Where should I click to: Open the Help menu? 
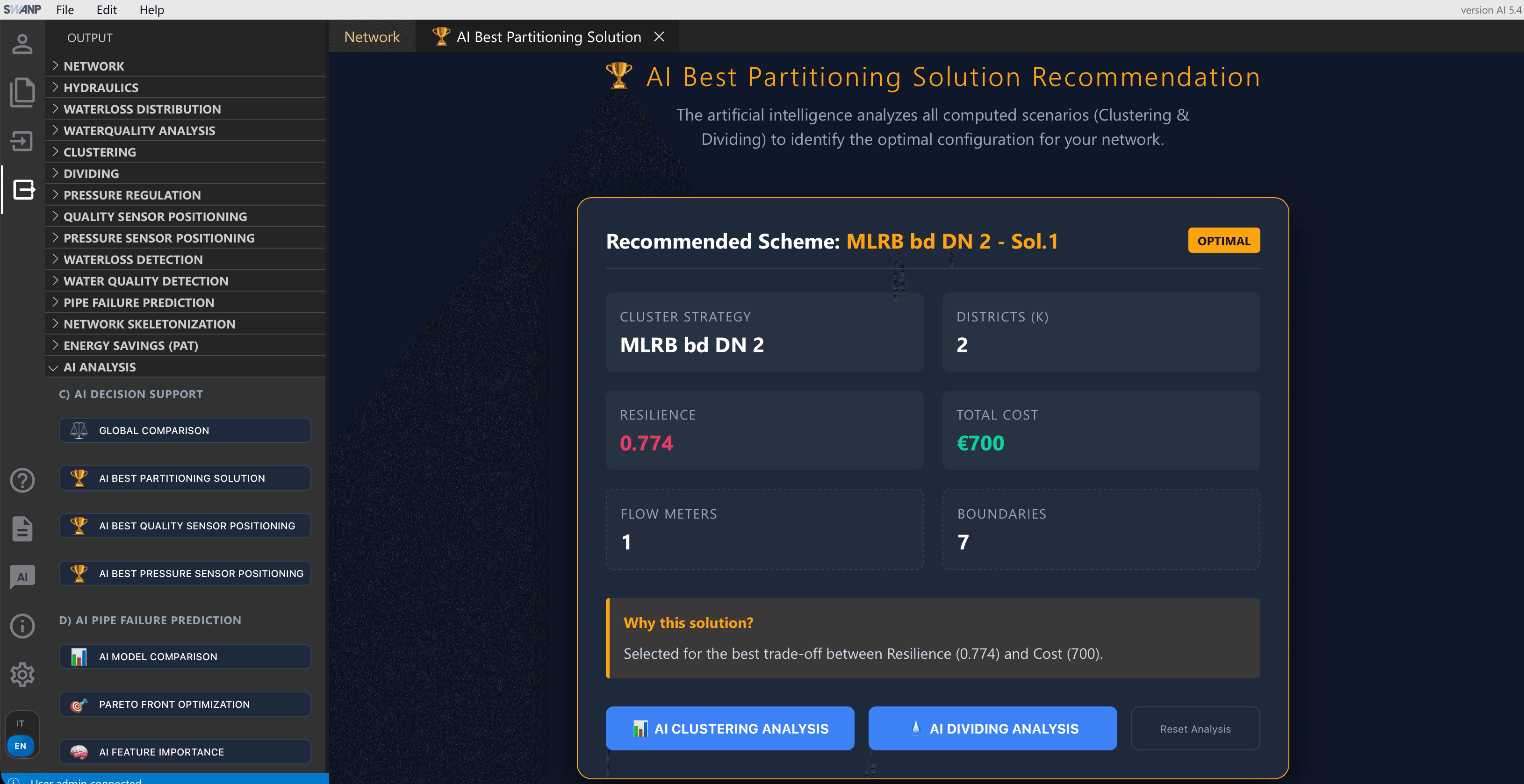[x=152, y=9]
